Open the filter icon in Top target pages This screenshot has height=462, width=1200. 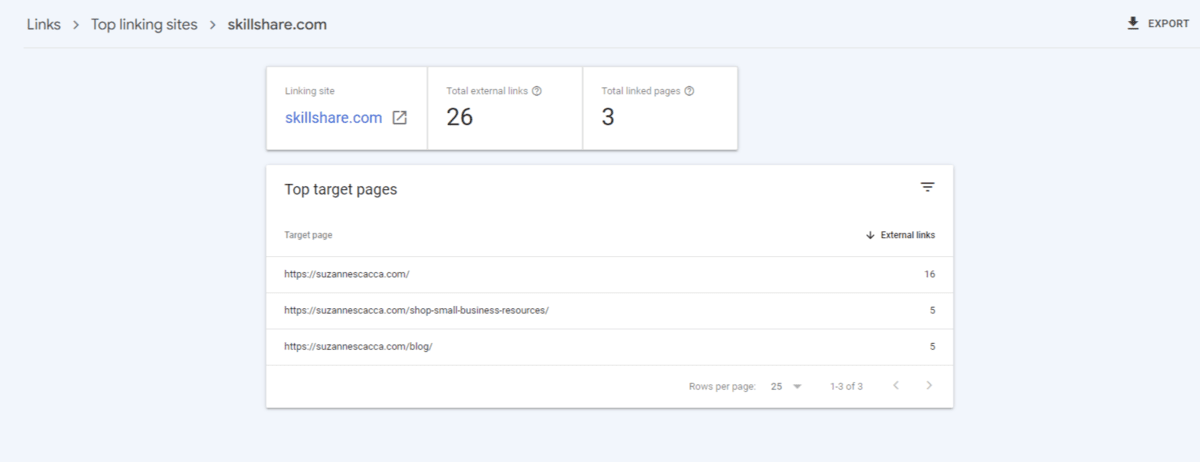[927, 188]
